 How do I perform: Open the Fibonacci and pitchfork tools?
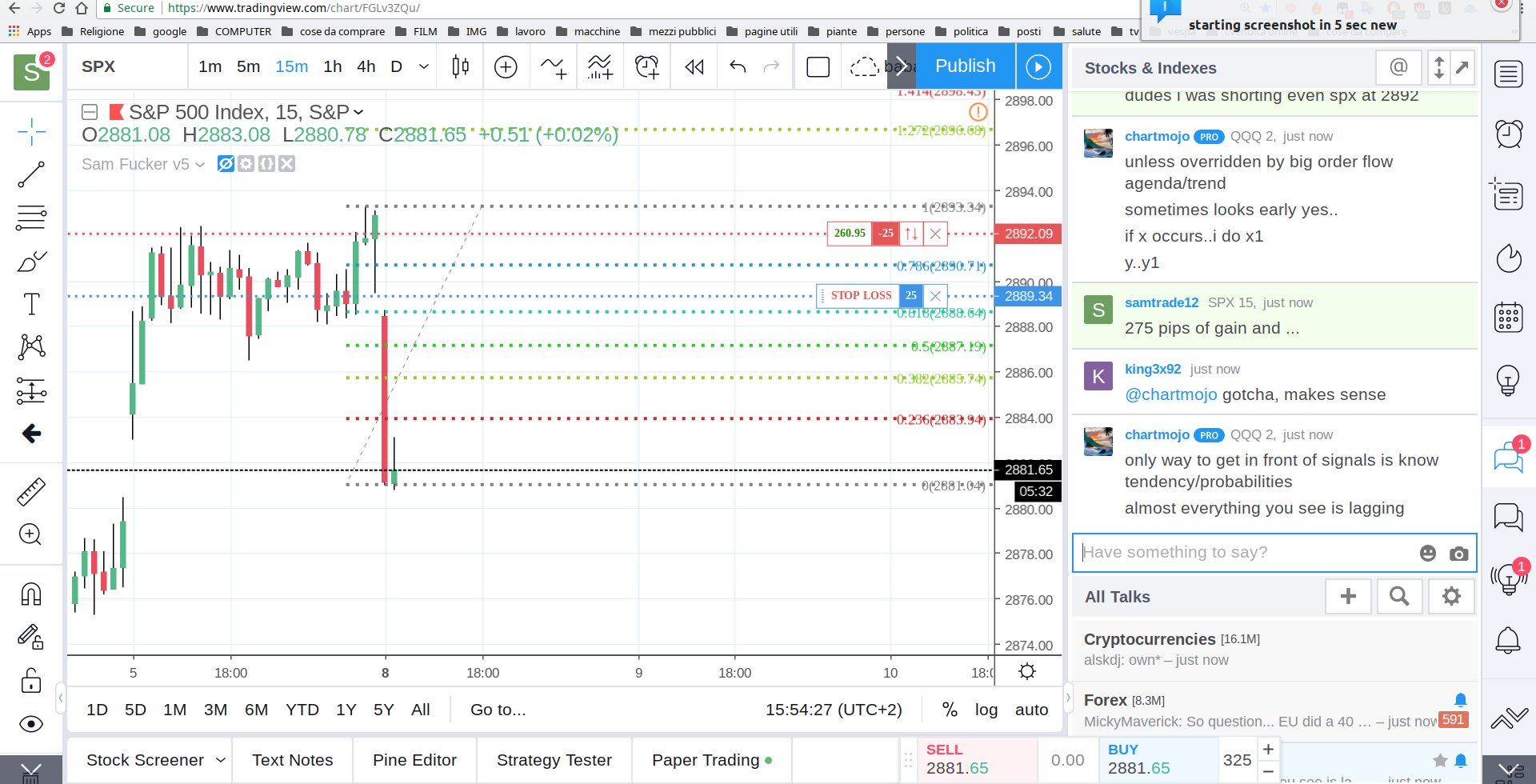[31, 217]
